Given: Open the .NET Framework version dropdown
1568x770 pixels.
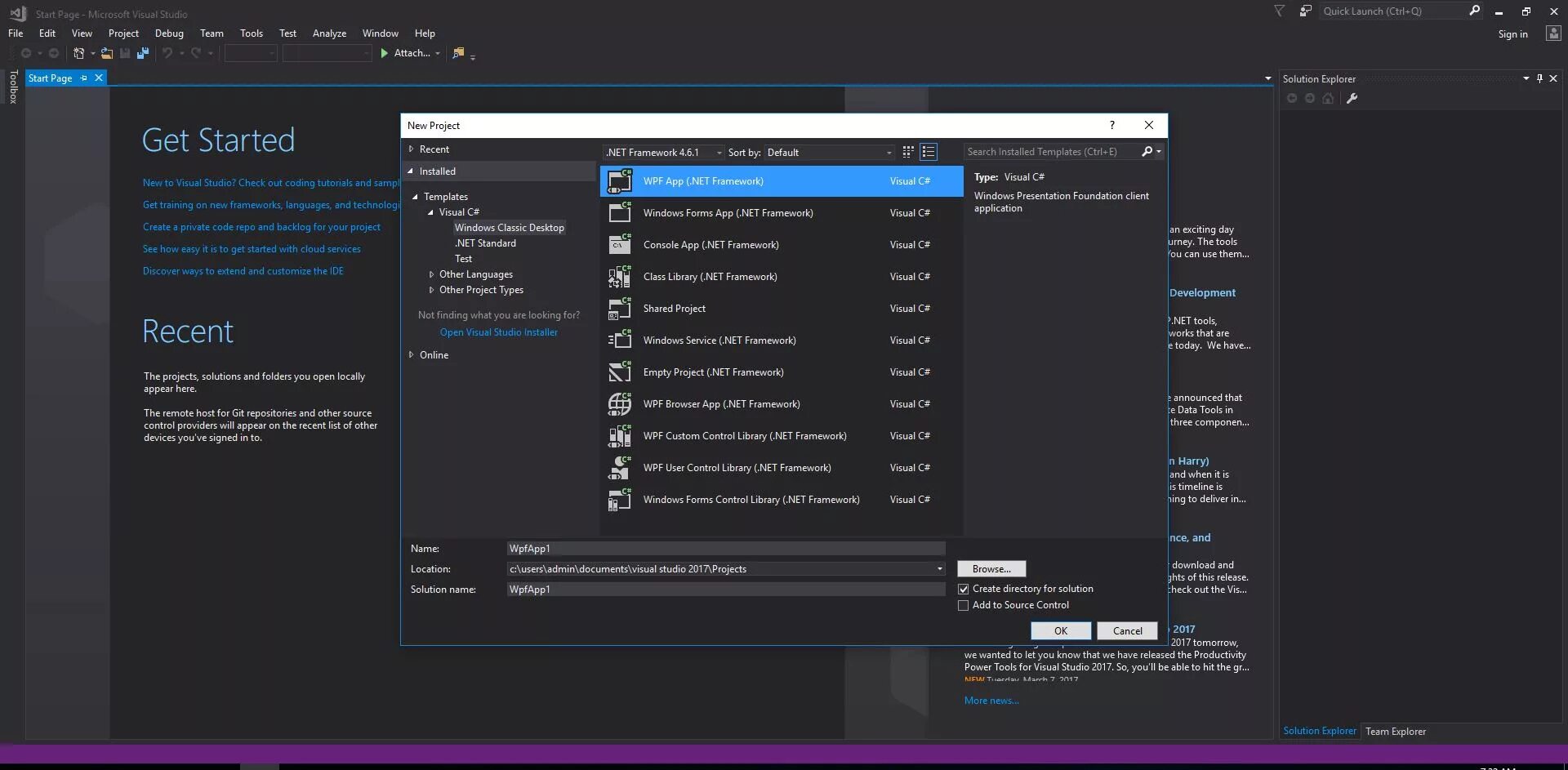Looking at the screenshot, I should [x=664, y=153].
